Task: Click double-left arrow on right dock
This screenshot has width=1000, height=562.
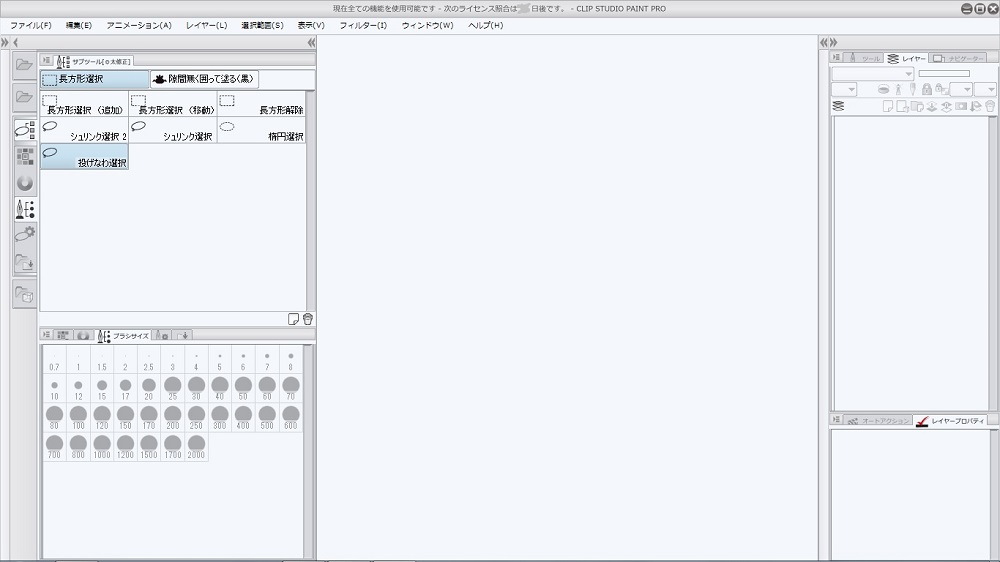Action: [823, 43]
